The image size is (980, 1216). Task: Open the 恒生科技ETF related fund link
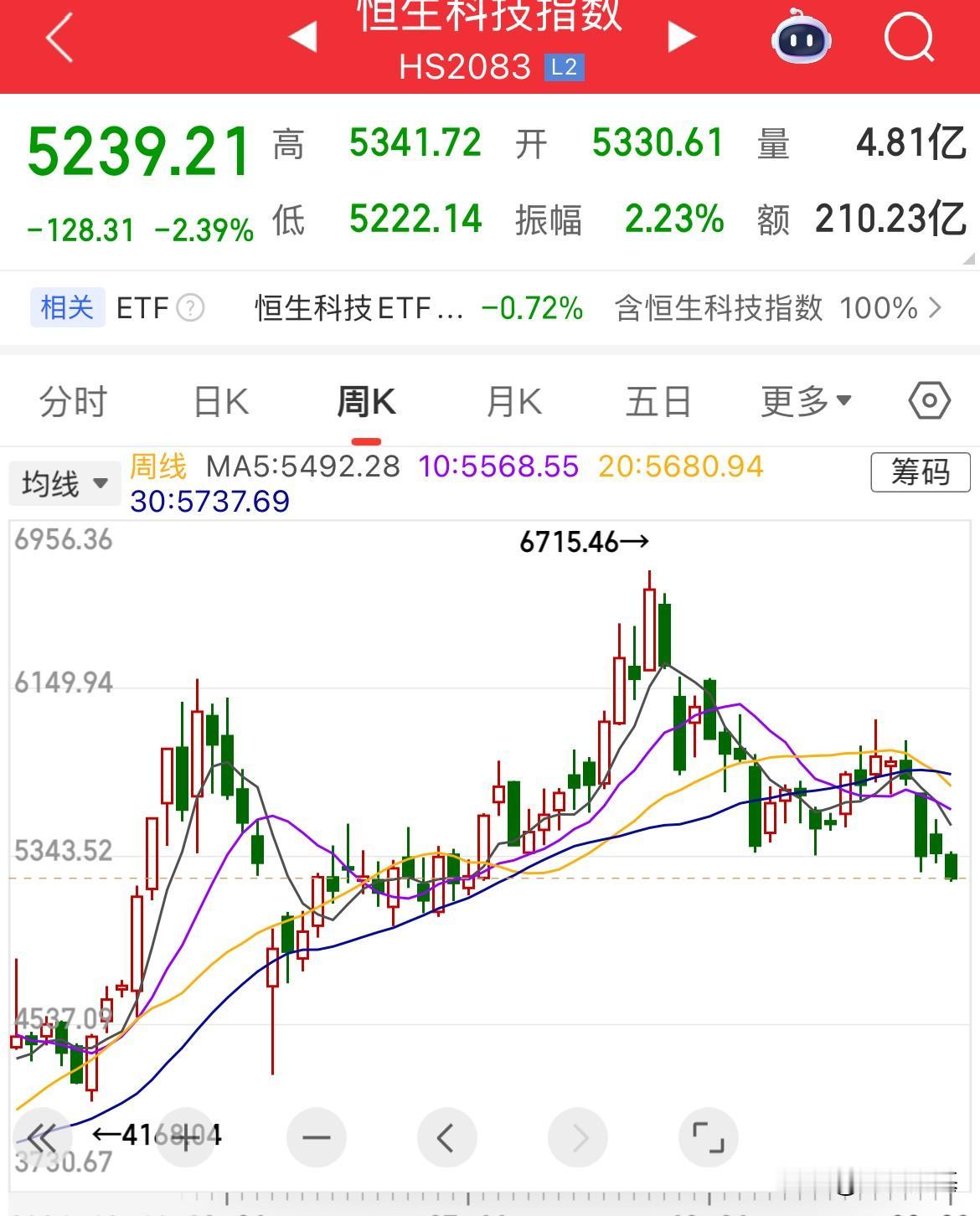356,308
